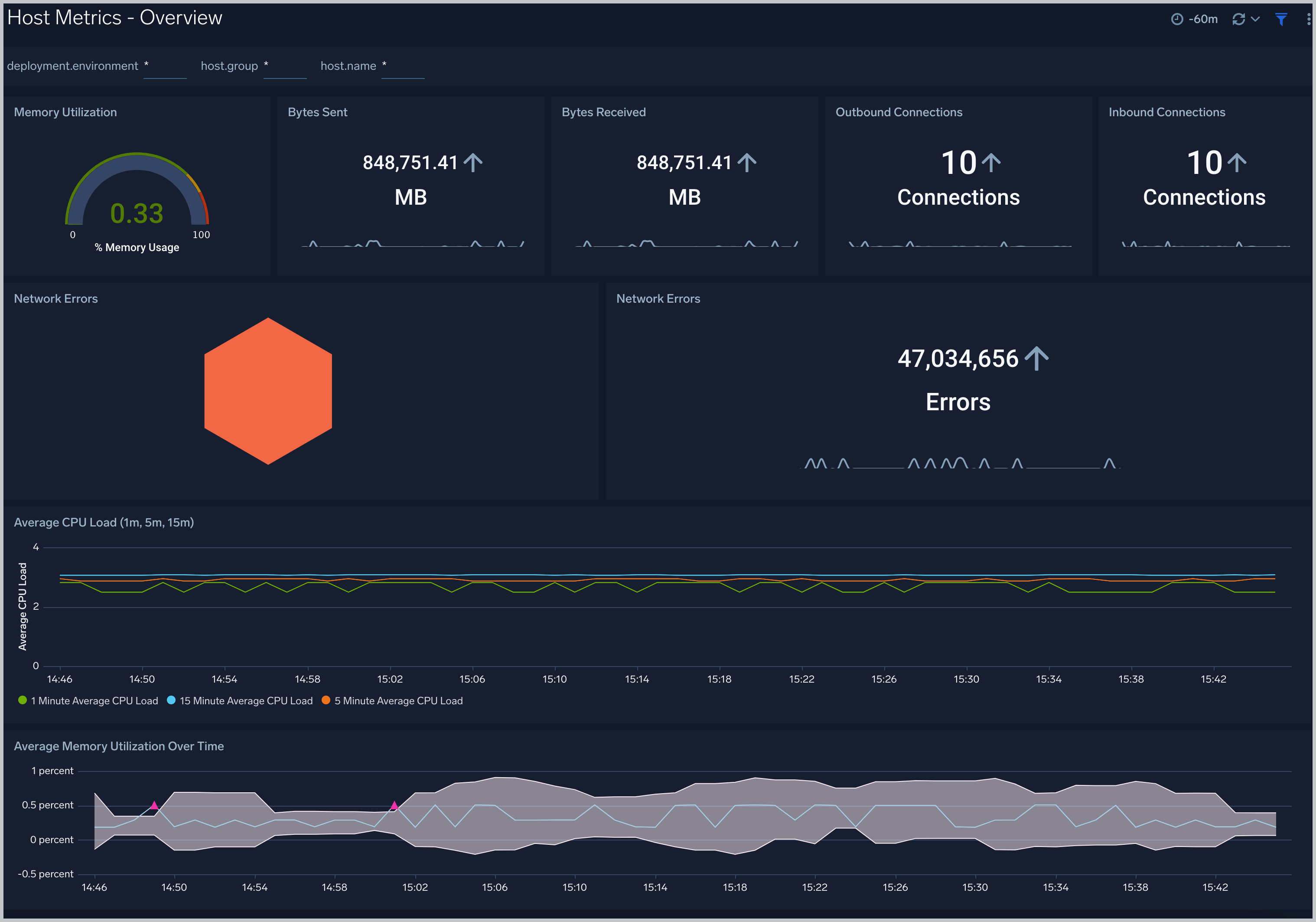Screen dimensions: 1316x922
Task: Click the 15:22 tick on Memory Utilization chart
Action: point(814,887)
